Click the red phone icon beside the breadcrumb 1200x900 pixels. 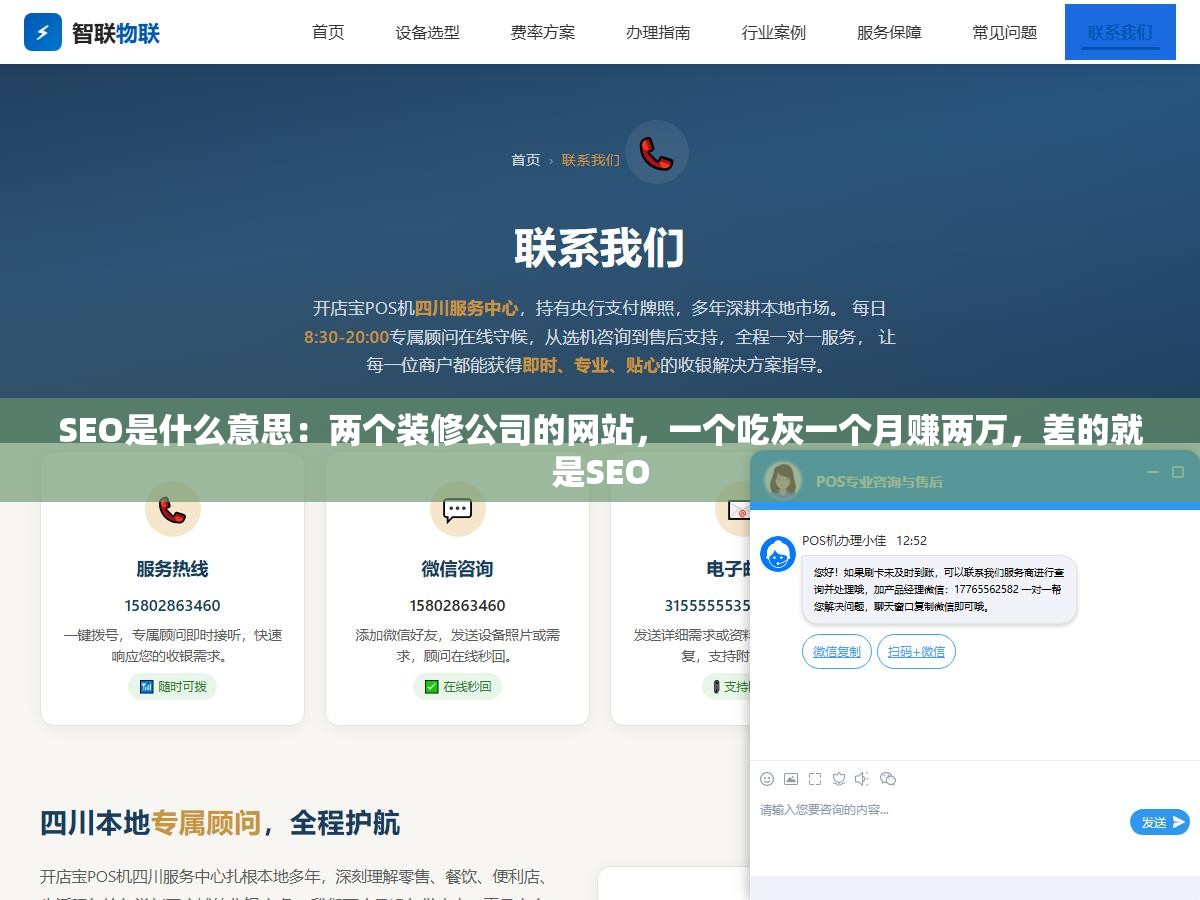[x=657, y=152]
